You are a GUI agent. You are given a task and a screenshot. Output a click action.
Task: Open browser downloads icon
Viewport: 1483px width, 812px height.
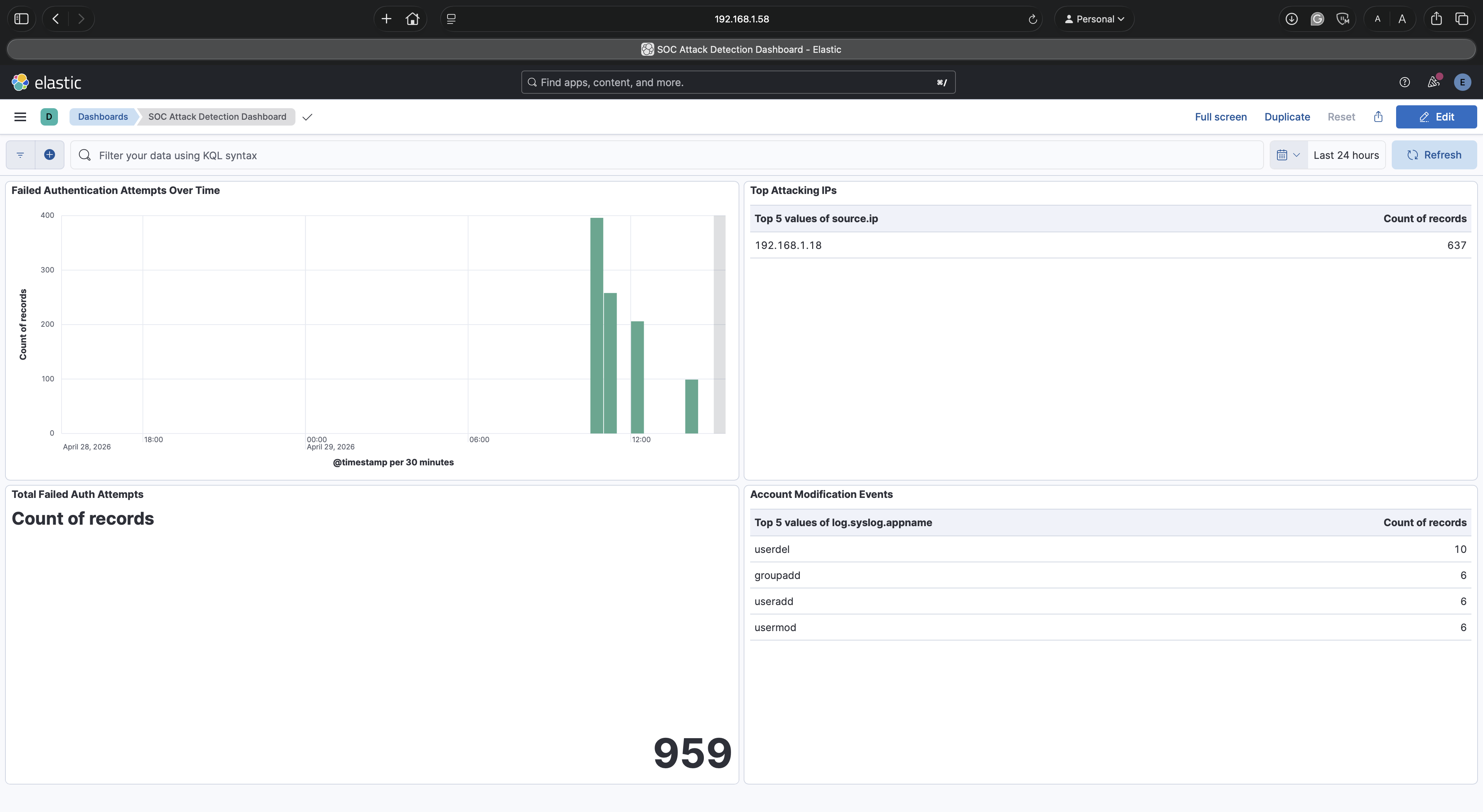coord(1291,19)
